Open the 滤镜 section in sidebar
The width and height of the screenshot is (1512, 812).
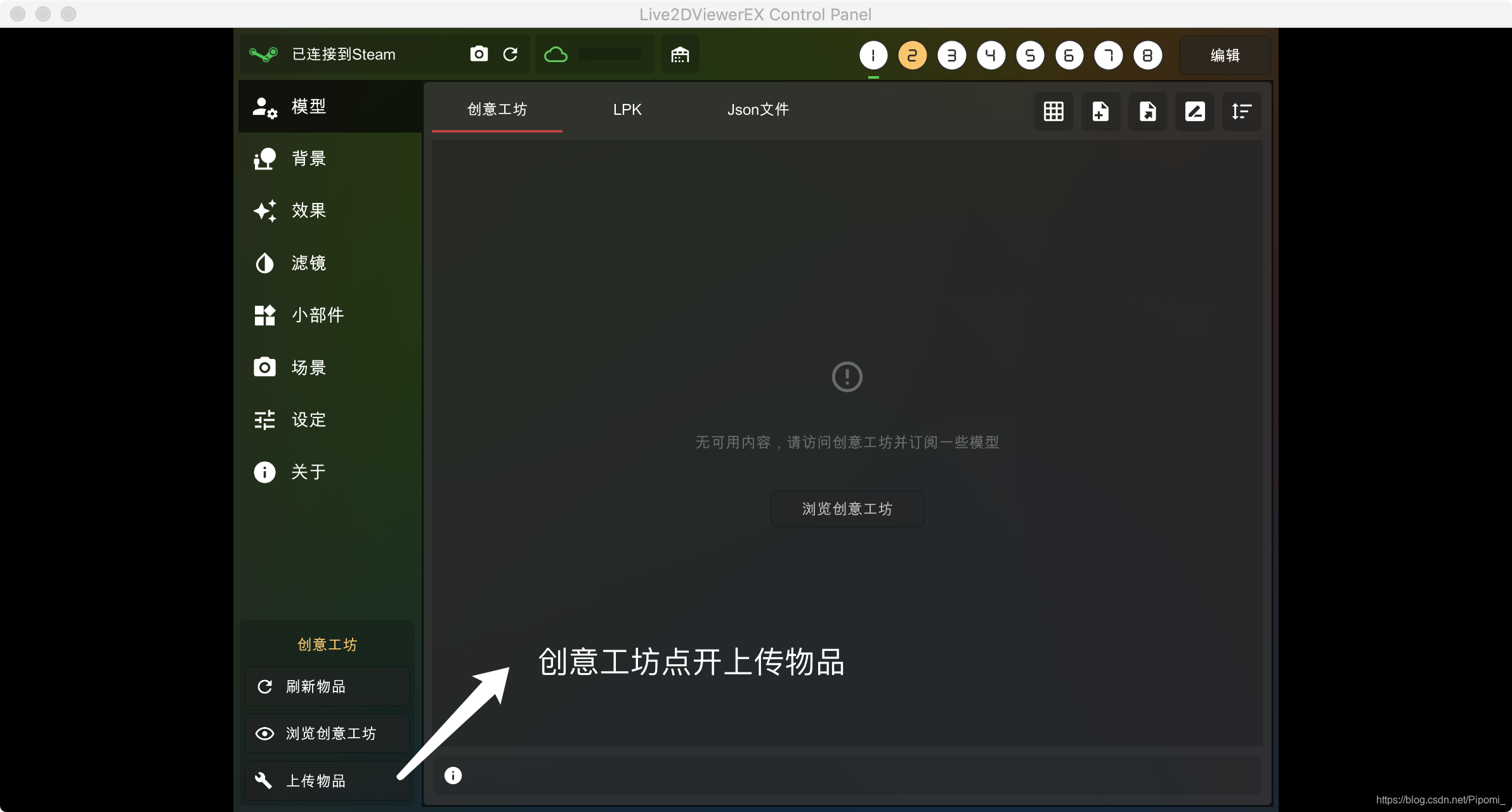click(x=330, y=263)
